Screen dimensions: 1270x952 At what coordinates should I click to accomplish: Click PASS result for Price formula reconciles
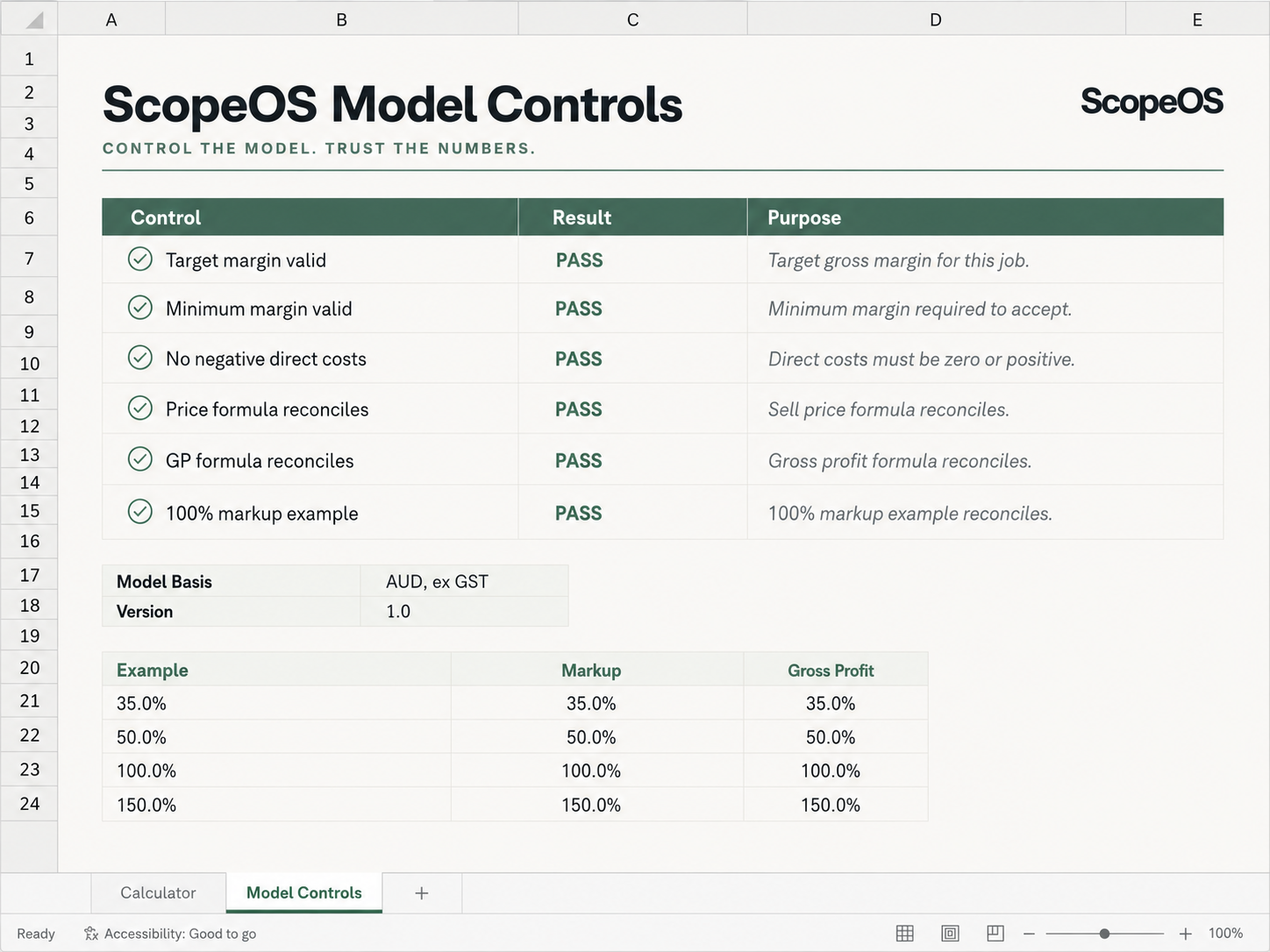[579, 409]
